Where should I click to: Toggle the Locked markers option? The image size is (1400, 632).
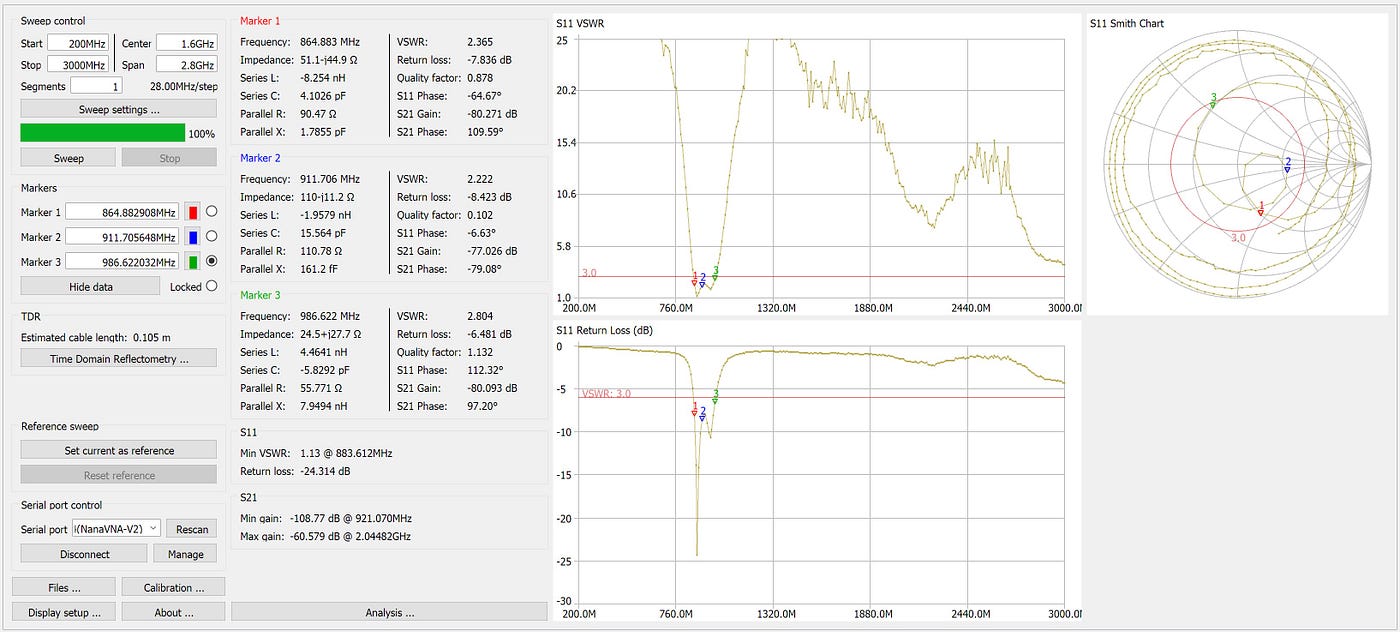click(x=211, y=287)
